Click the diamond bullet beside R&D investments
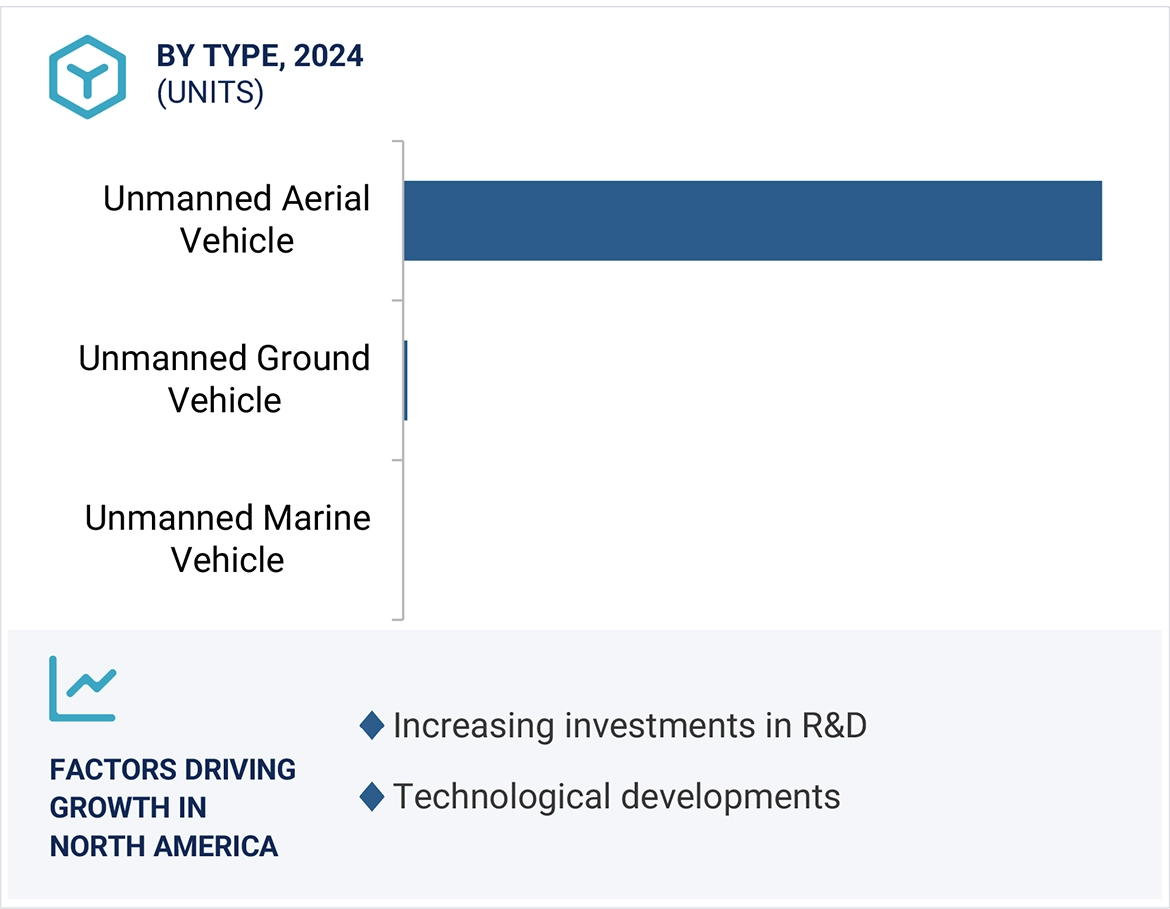 pos(374,726)
